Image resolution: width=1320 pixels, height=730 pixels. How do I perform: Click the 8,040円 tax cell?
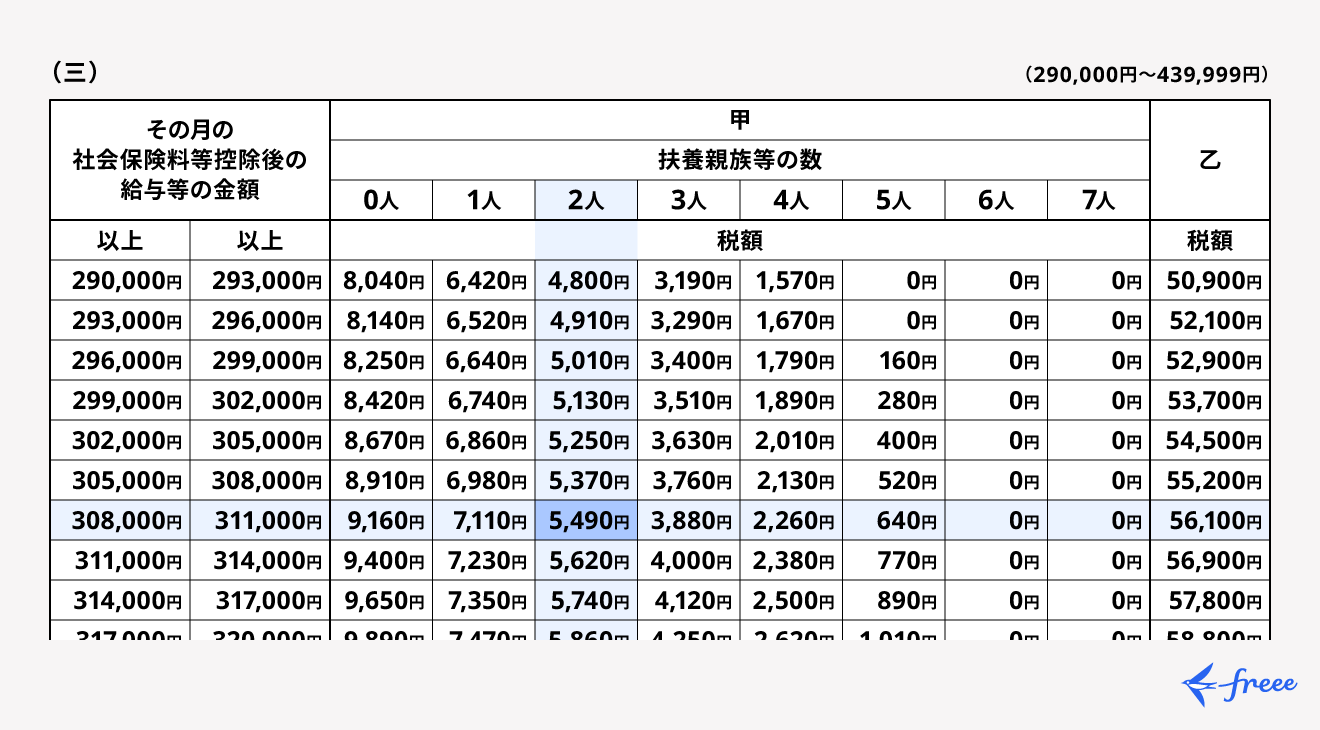pos(381,280)
